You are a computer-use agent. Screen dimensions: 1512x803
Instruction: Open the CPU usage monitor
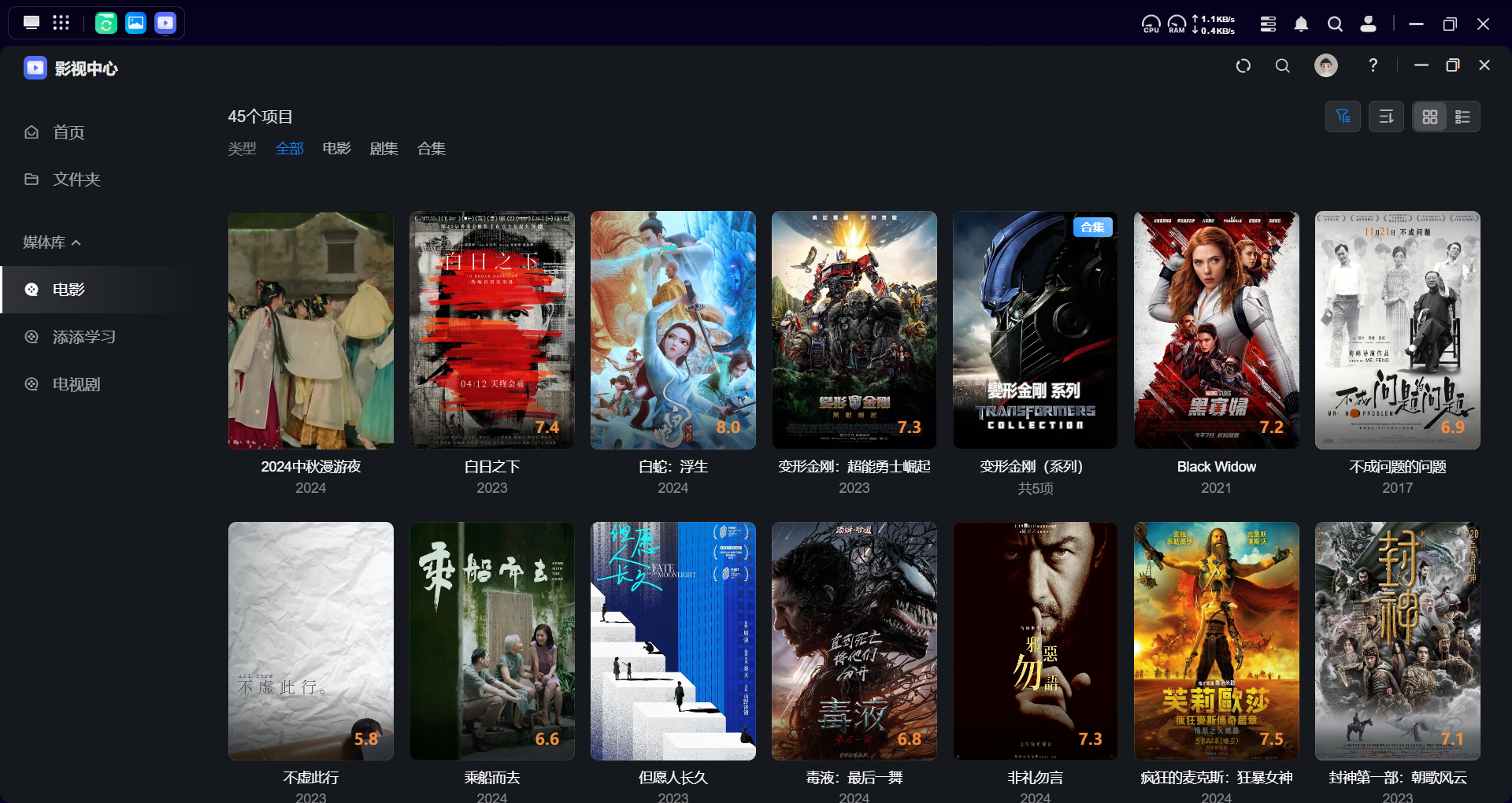point(1151,24)
